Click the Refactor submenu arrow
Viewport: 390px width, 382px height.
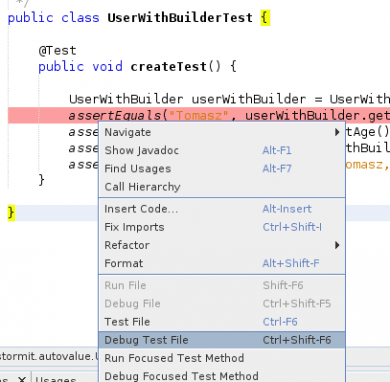point(337,245)
